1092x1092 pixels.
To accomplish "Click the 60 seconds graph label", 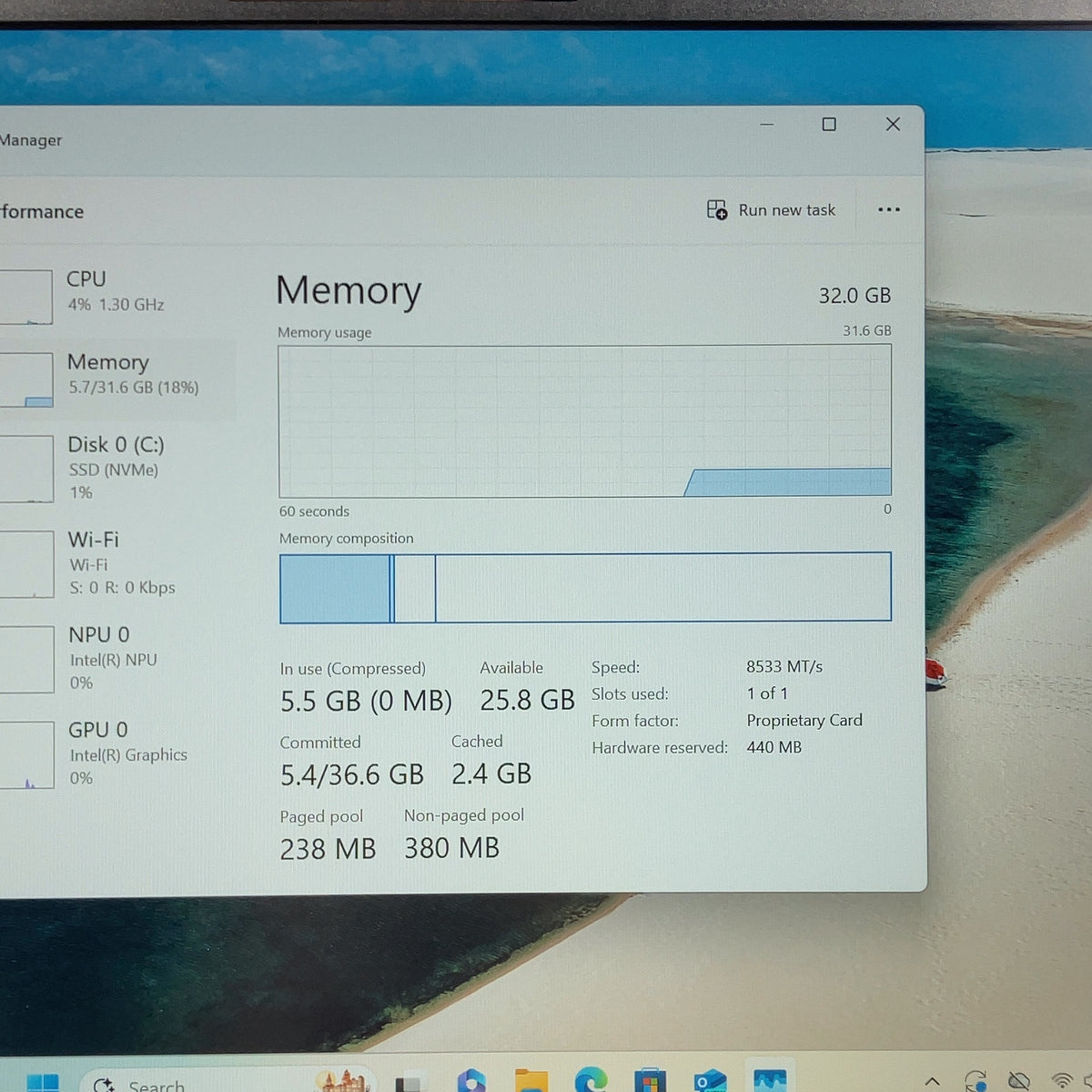I will (314, 511).
